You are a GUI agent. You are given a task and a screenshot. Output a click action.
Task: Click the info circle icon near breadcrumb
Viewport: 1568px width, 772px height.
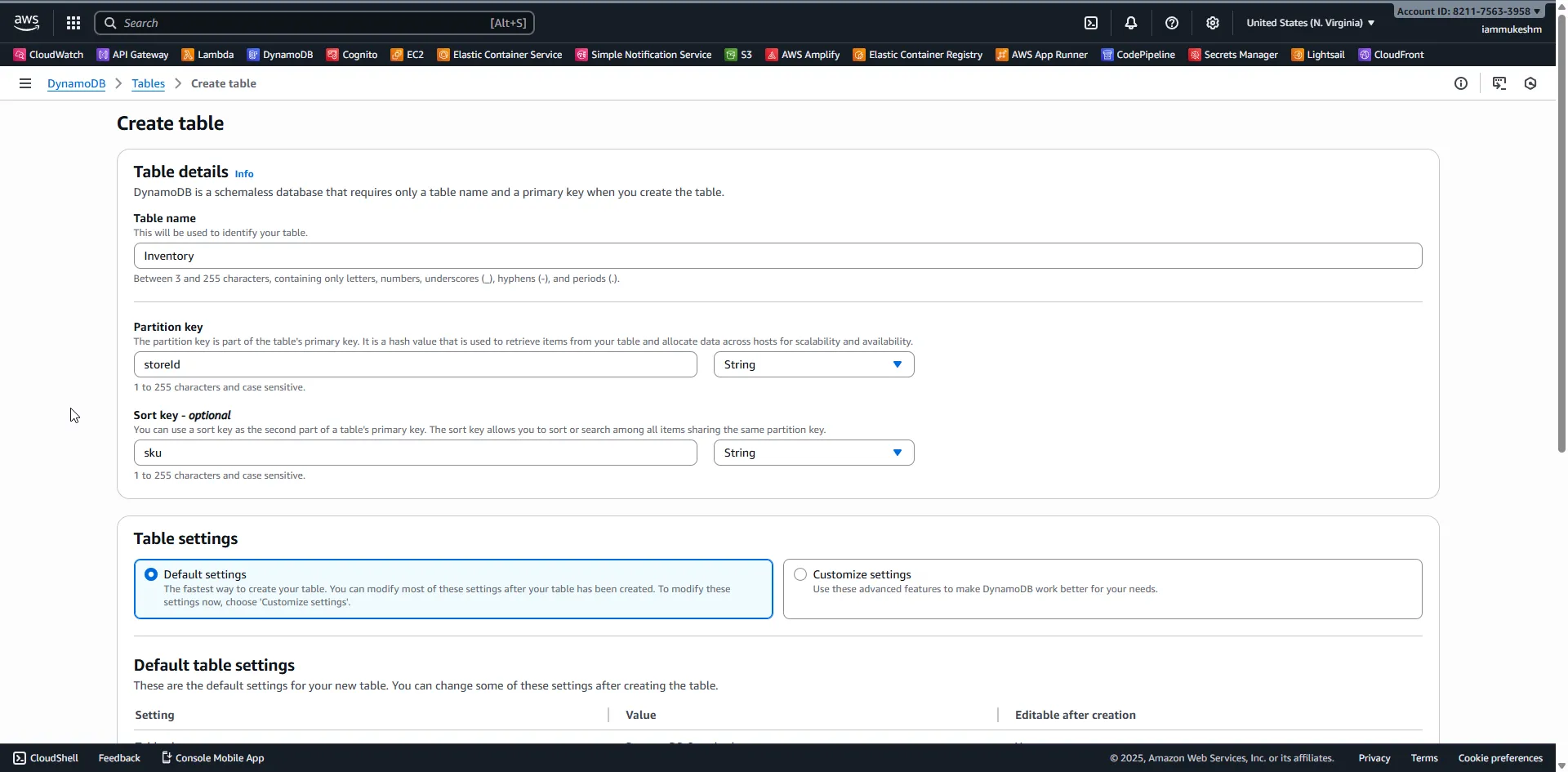click(x=1461, y=83)
